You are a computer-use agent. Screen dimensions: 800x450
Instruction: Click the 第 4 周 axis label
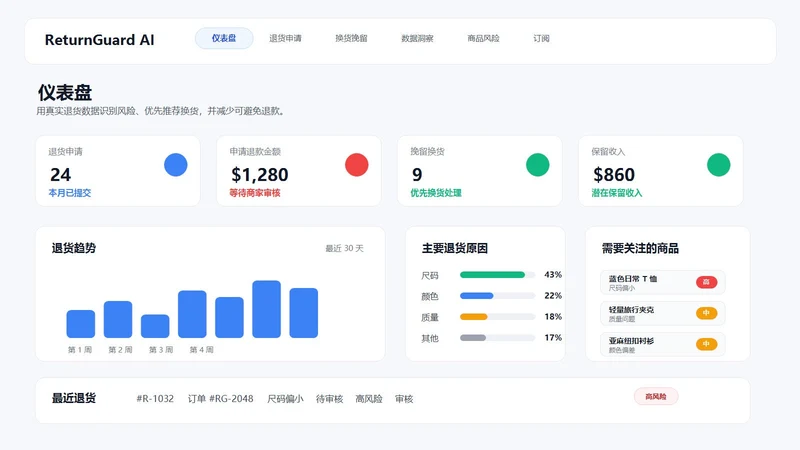pyautogui.click(x=202, y=349)
